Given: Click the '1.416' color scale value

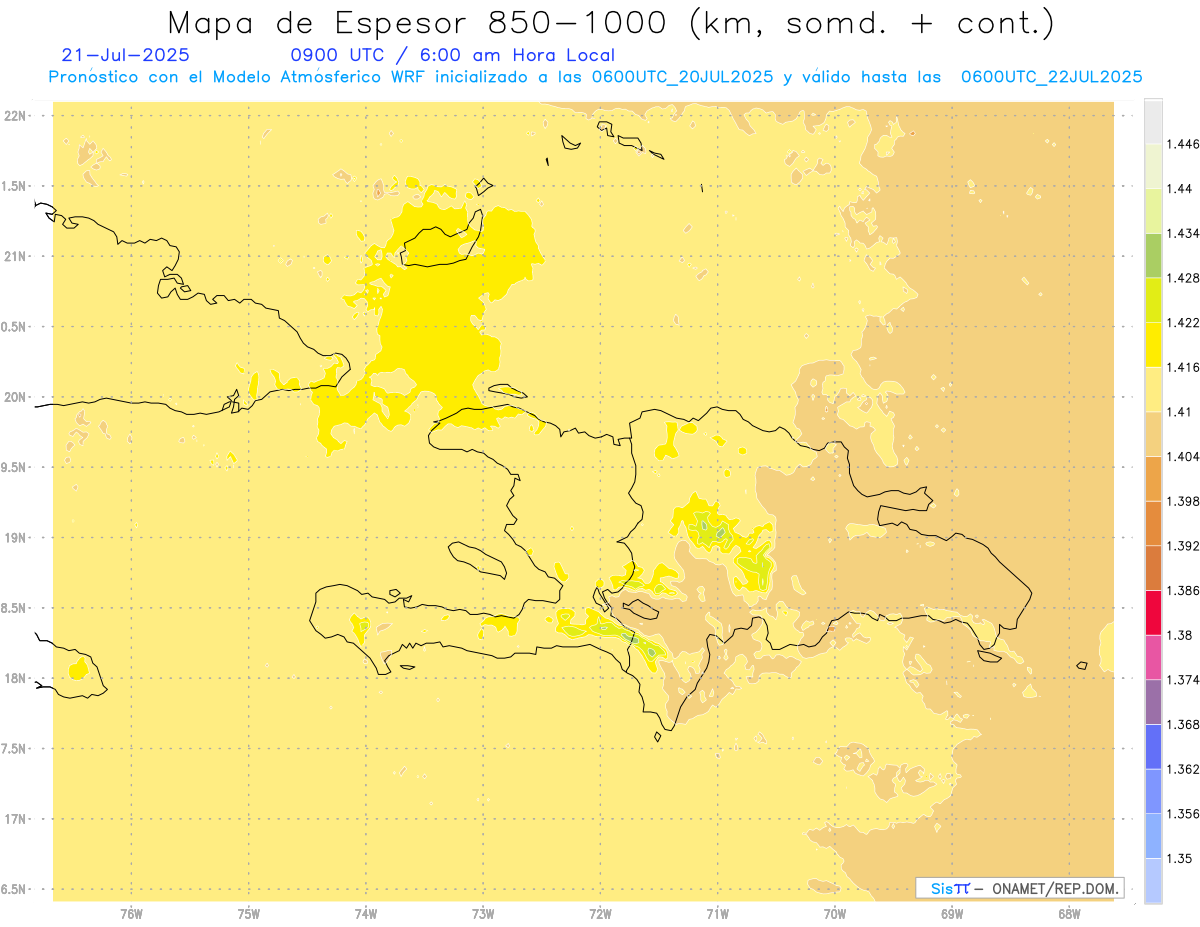Looking at the screenshot, I should (x=1183, y=367).
